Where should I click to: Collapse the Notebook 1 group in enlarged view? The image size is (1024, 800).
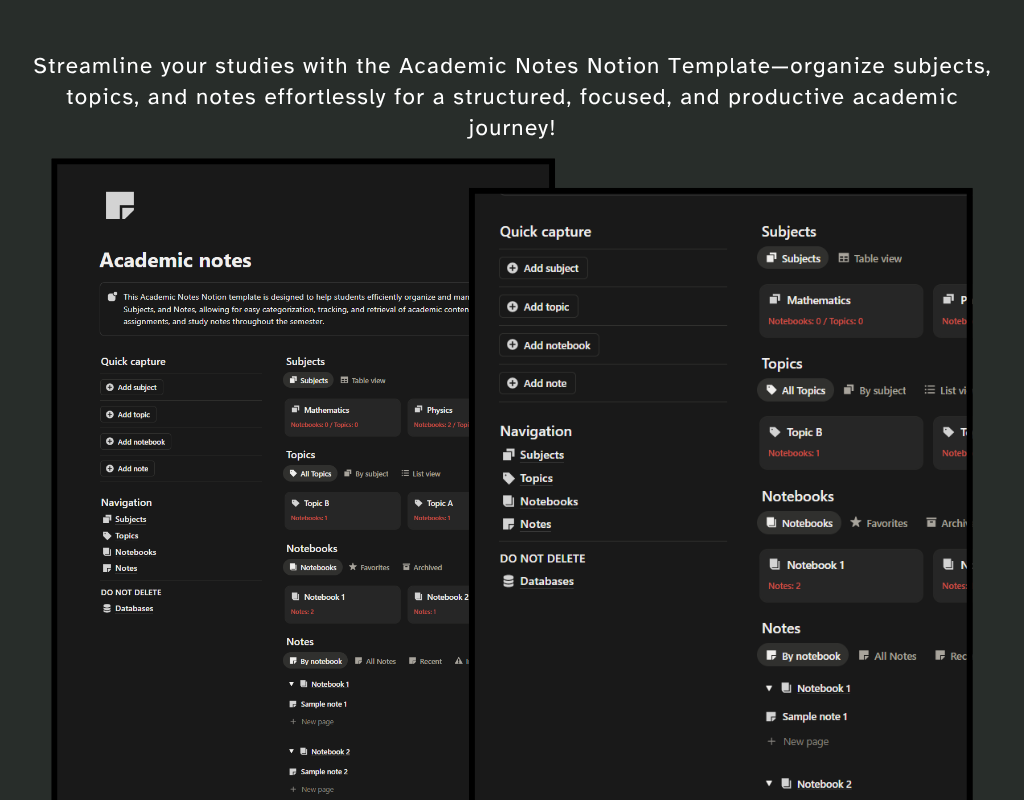pos(769,688)
